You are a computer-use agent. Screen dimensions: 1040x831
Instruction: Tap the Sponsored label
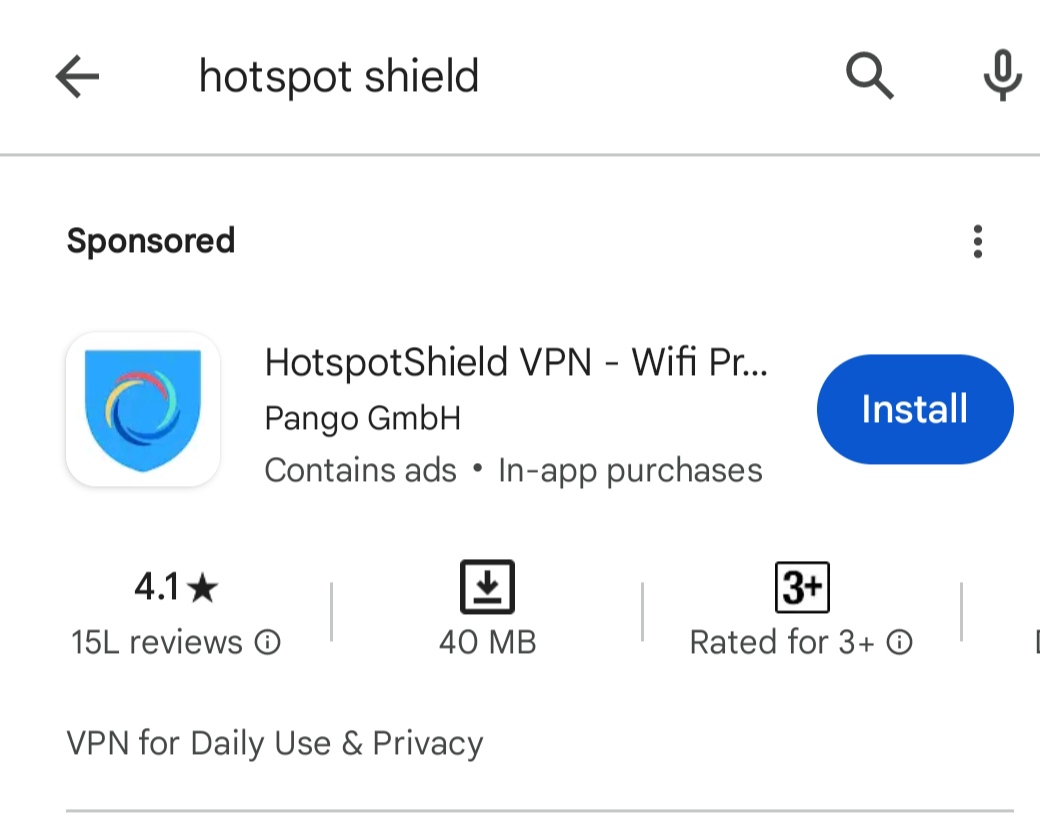click(x=151, y=241)
